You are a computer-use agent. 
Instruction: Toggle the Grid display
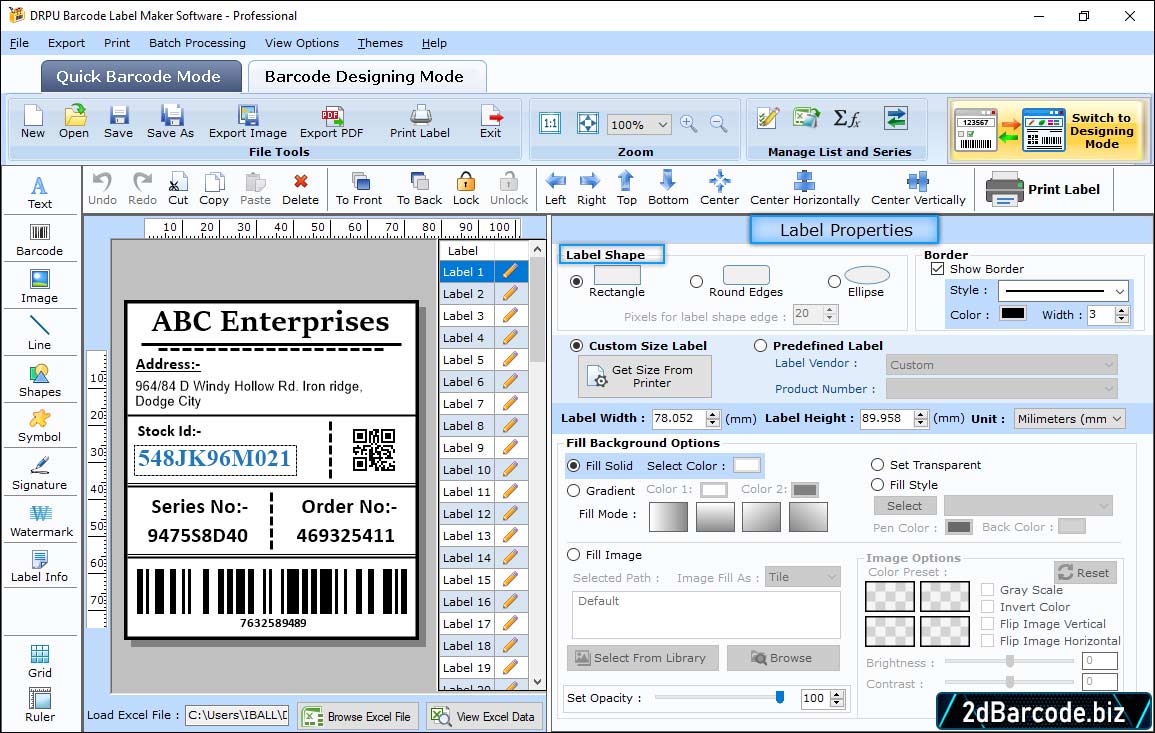[40, 661]
